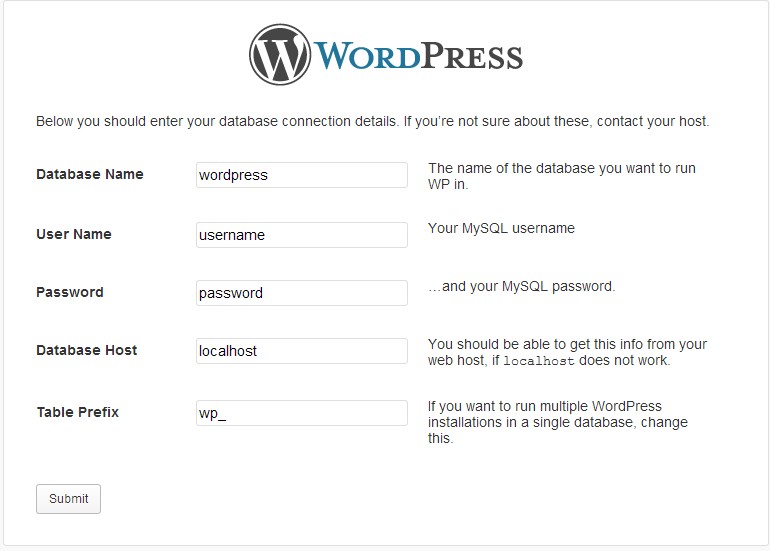Screen dimensions: 770x551
Task: Click the 'name of the database' hint text
Action: (562, 176)
